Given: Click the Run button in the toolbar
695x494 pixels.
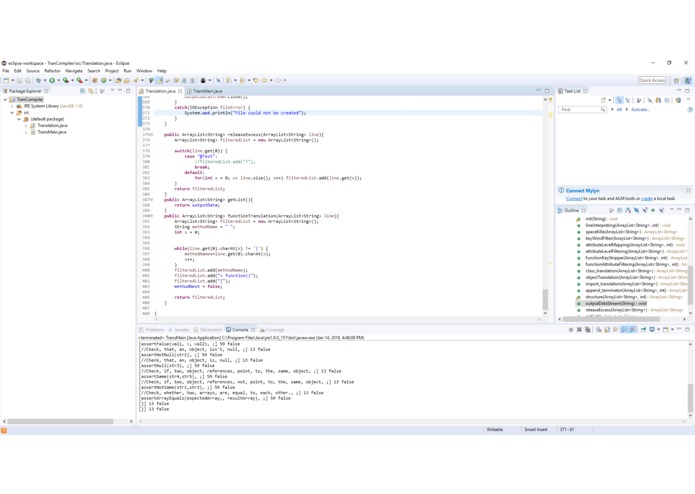Looking at the screenshot, I should [x=52, y=80].
